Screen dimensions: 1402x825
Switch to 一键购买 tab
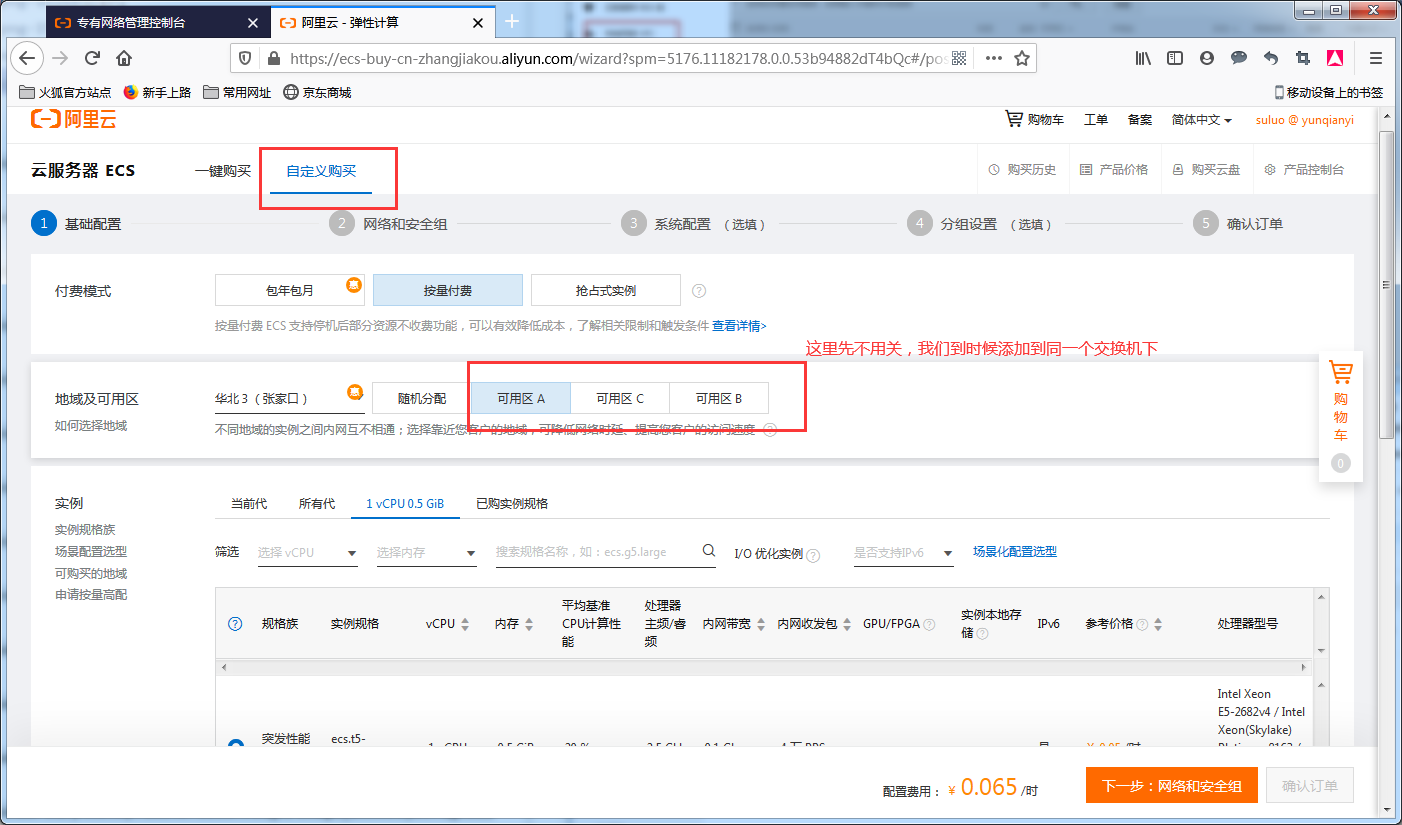point(222,171)
